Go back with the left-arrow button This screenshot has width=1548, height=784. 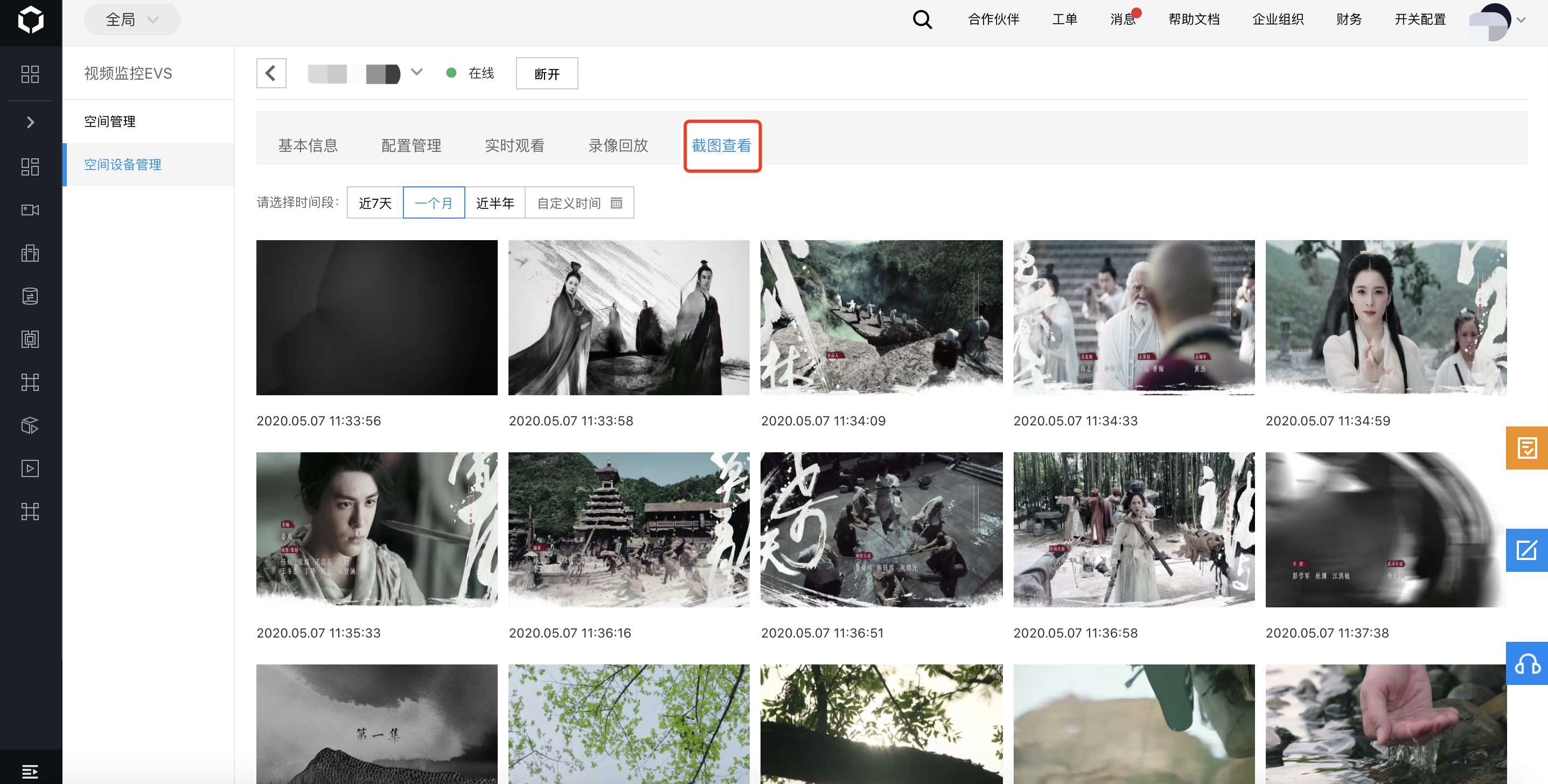[271, 73]
